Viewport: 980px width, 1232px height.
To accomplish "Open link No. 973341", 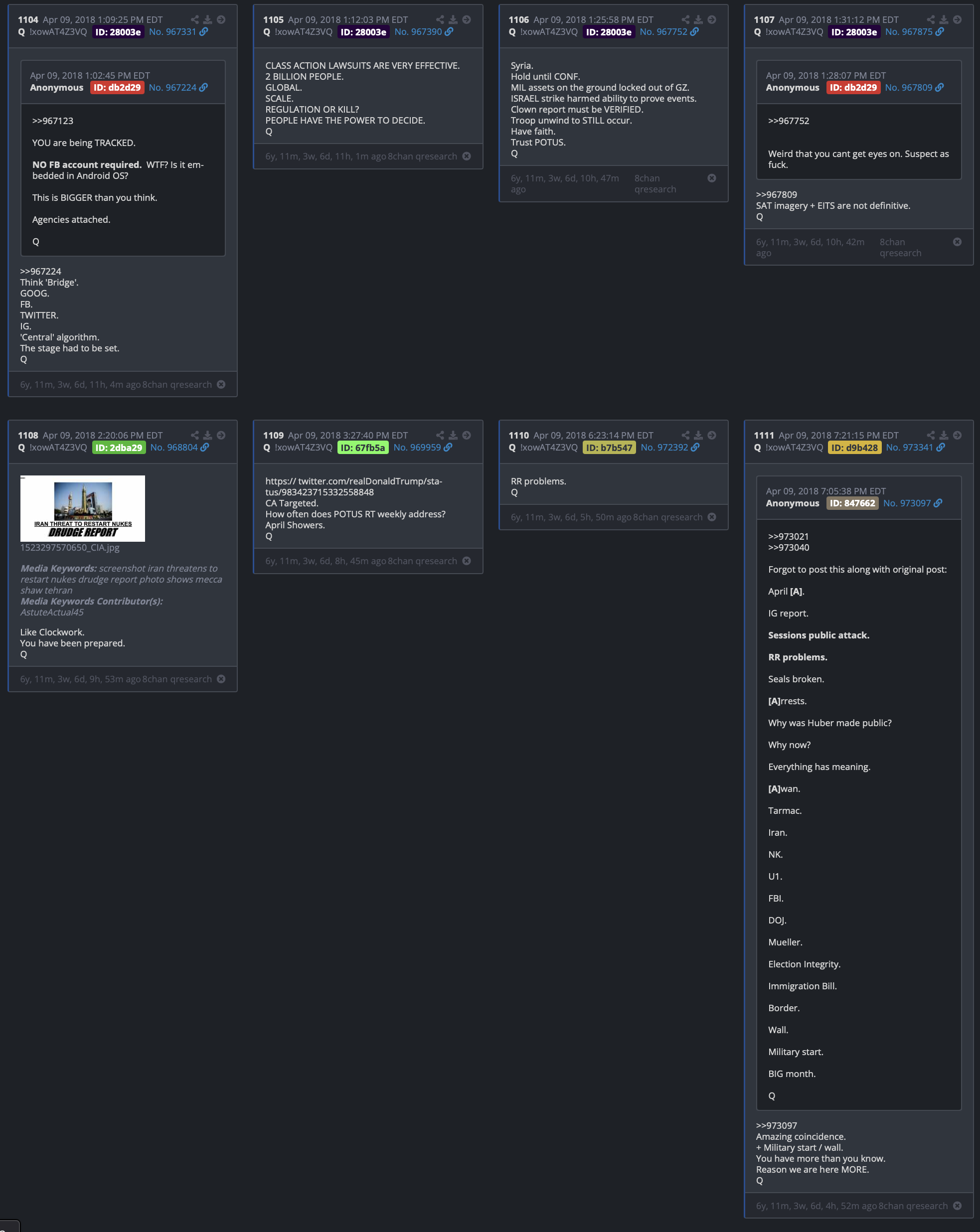I will click(x=915, y=448).
